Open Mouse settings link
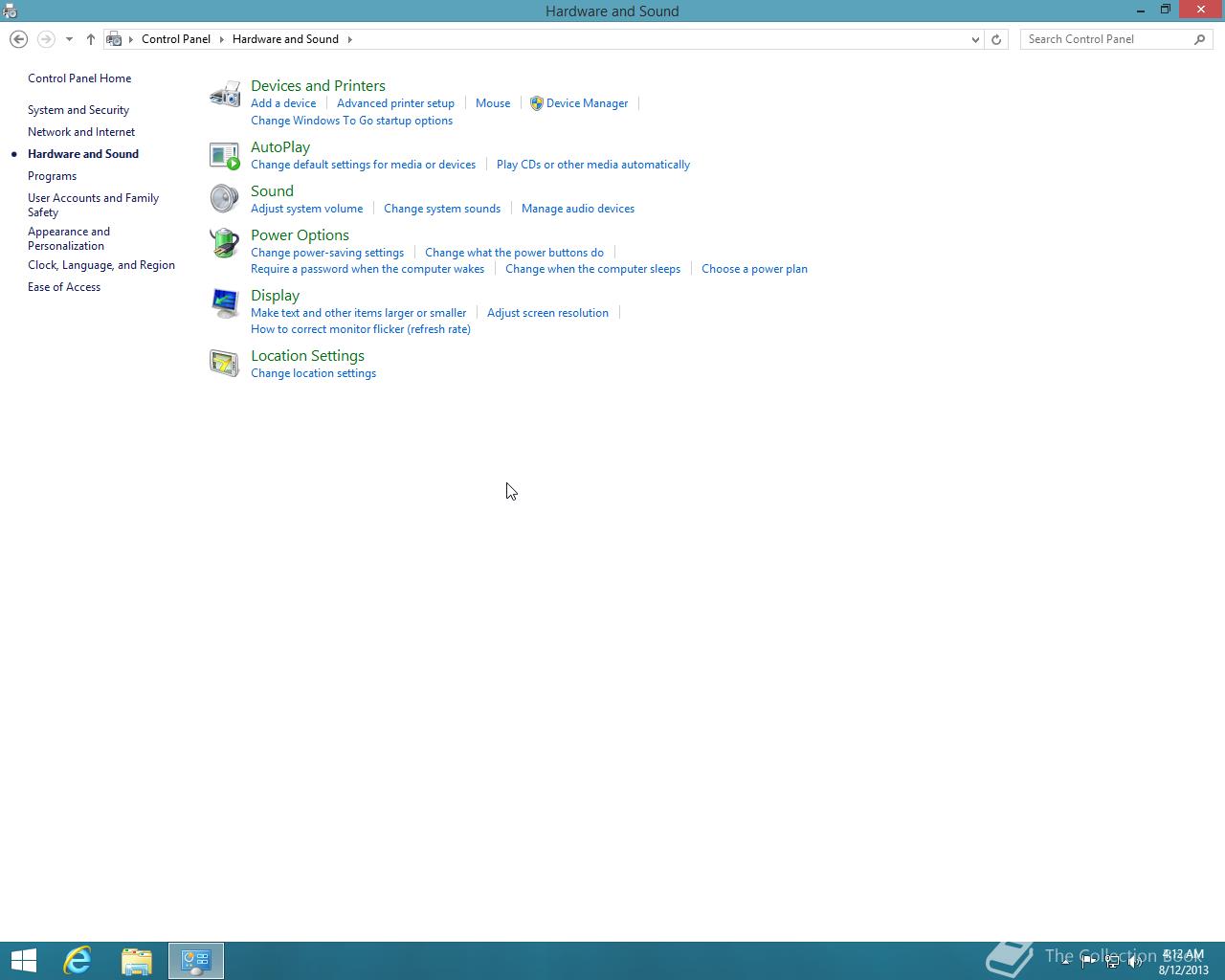1225x980 pixels. click(x=493, y=103)
